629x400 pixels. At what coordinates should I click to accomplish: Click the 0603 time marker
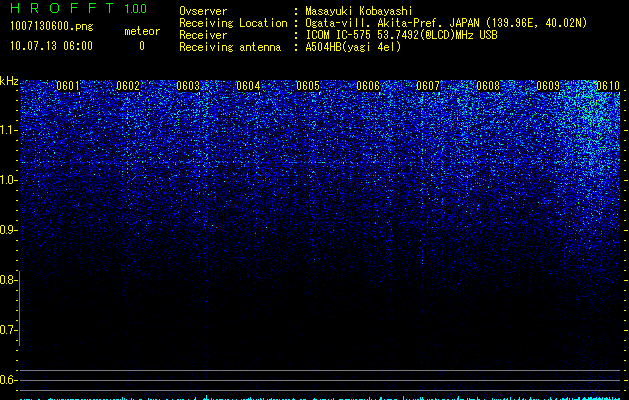[188, 86]
